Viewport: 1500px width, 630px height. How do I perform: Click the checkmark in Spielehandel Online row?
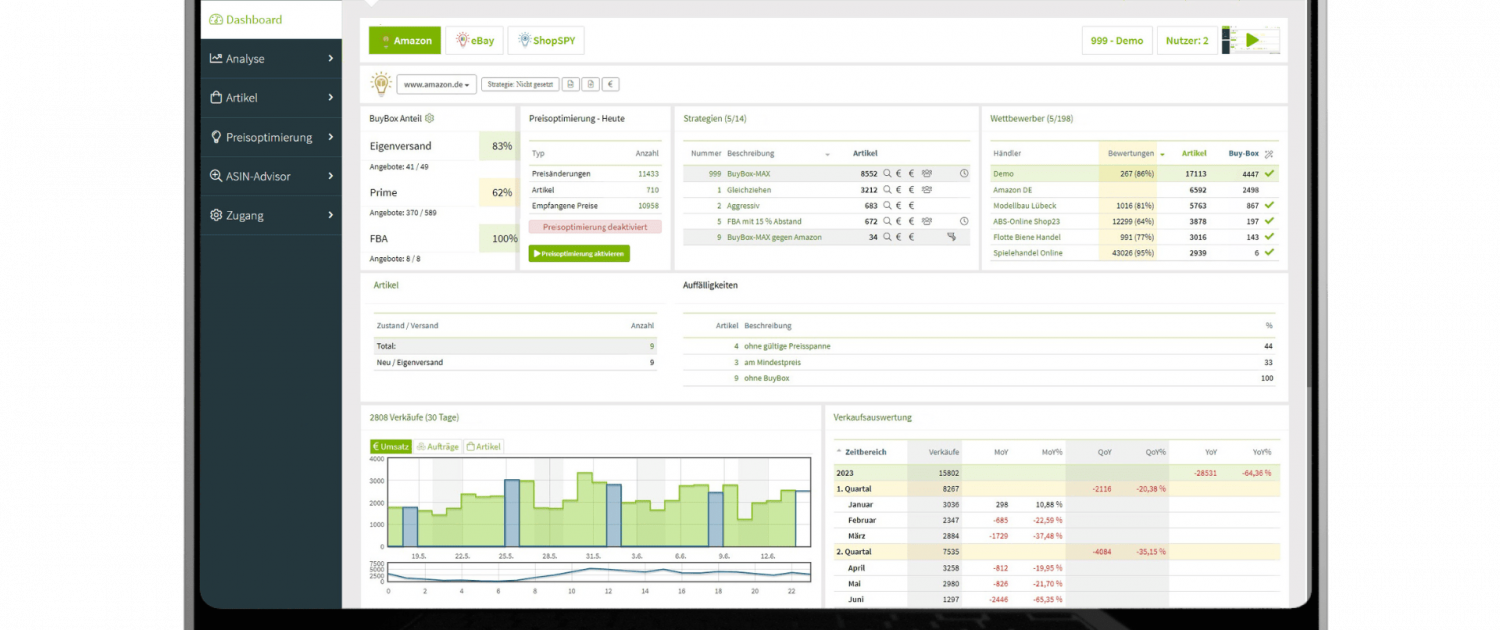click(1270, 253)
